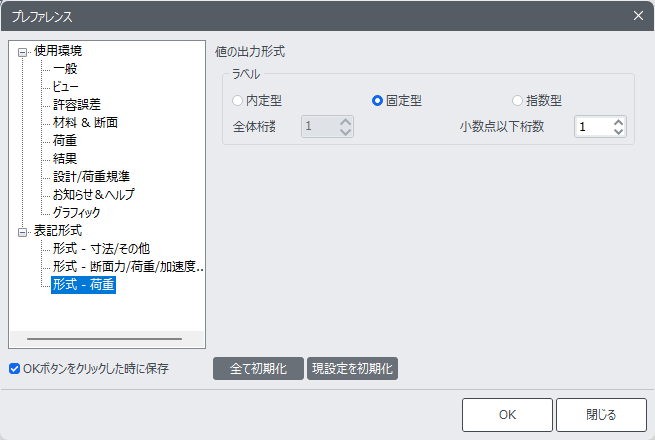Viewport: 655px width, 440px height.
Task: Select the ビュー tree item
Action: [x=66, y=86]
